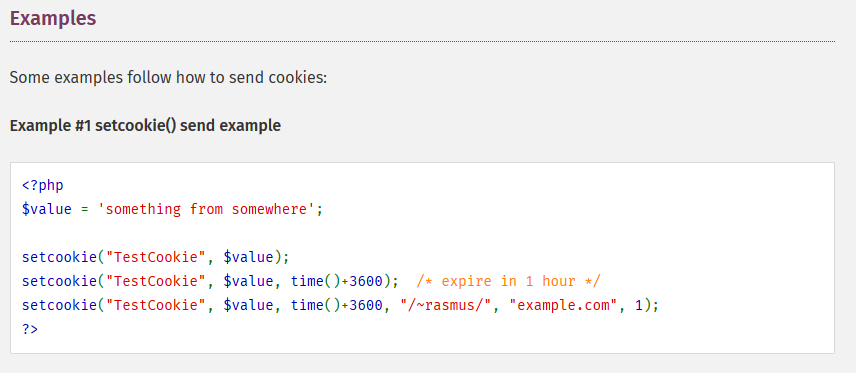The height and width of the screenshot is (373, 856).
Task: Click the dotted divider line under Examples
Action: click(x=422, y=42)
